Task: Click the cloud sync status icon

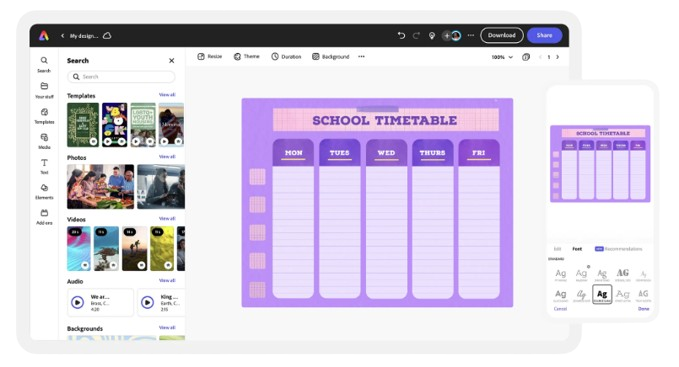Action: click(107, 35)
